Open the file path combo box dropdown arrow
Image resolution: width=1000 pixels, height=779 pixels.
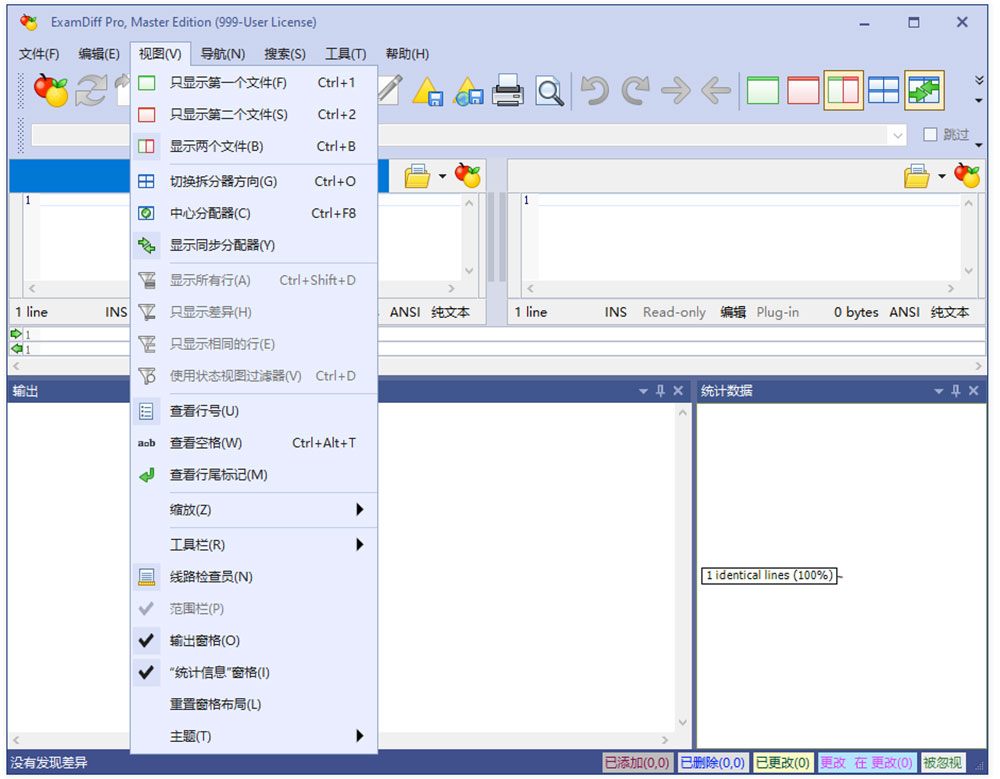897,135
